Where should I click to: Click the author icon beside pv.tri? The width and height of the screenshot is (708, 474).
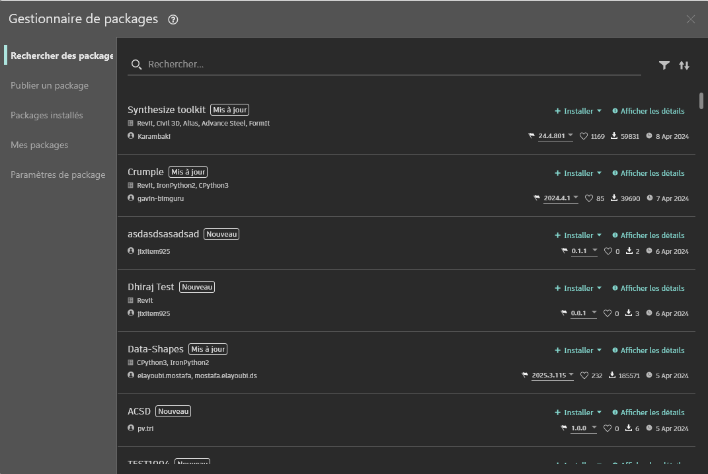point(131,428)
